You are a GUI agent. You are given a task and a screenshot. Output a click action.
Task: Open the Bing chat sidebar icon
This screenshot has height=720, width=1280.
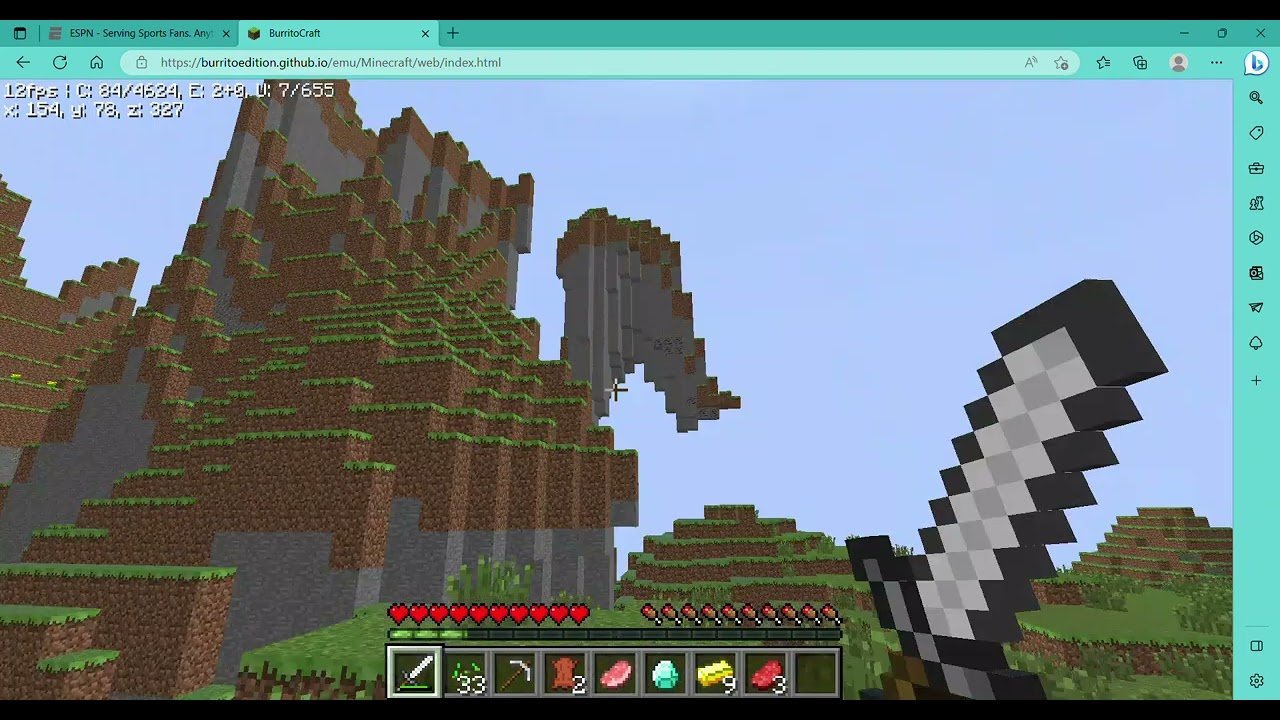(1256, 62)
